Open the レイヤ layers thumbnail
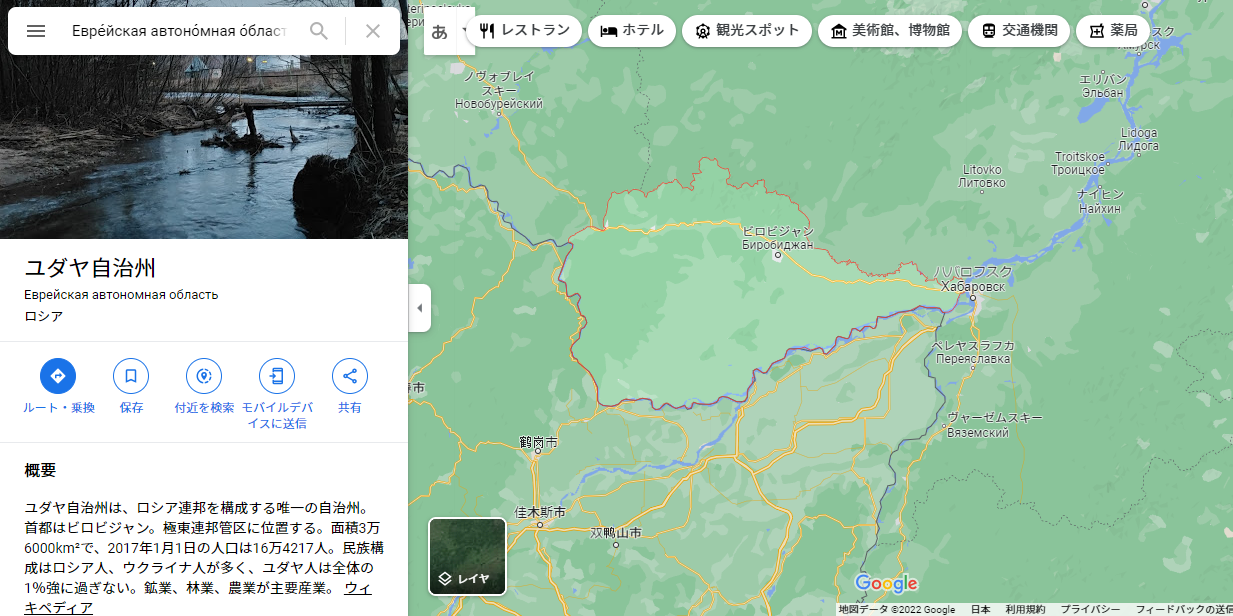 (x=468, y=556)
